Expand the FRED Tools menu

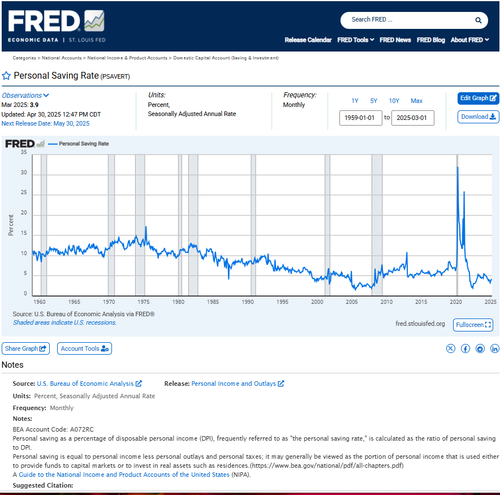point(355,40)
